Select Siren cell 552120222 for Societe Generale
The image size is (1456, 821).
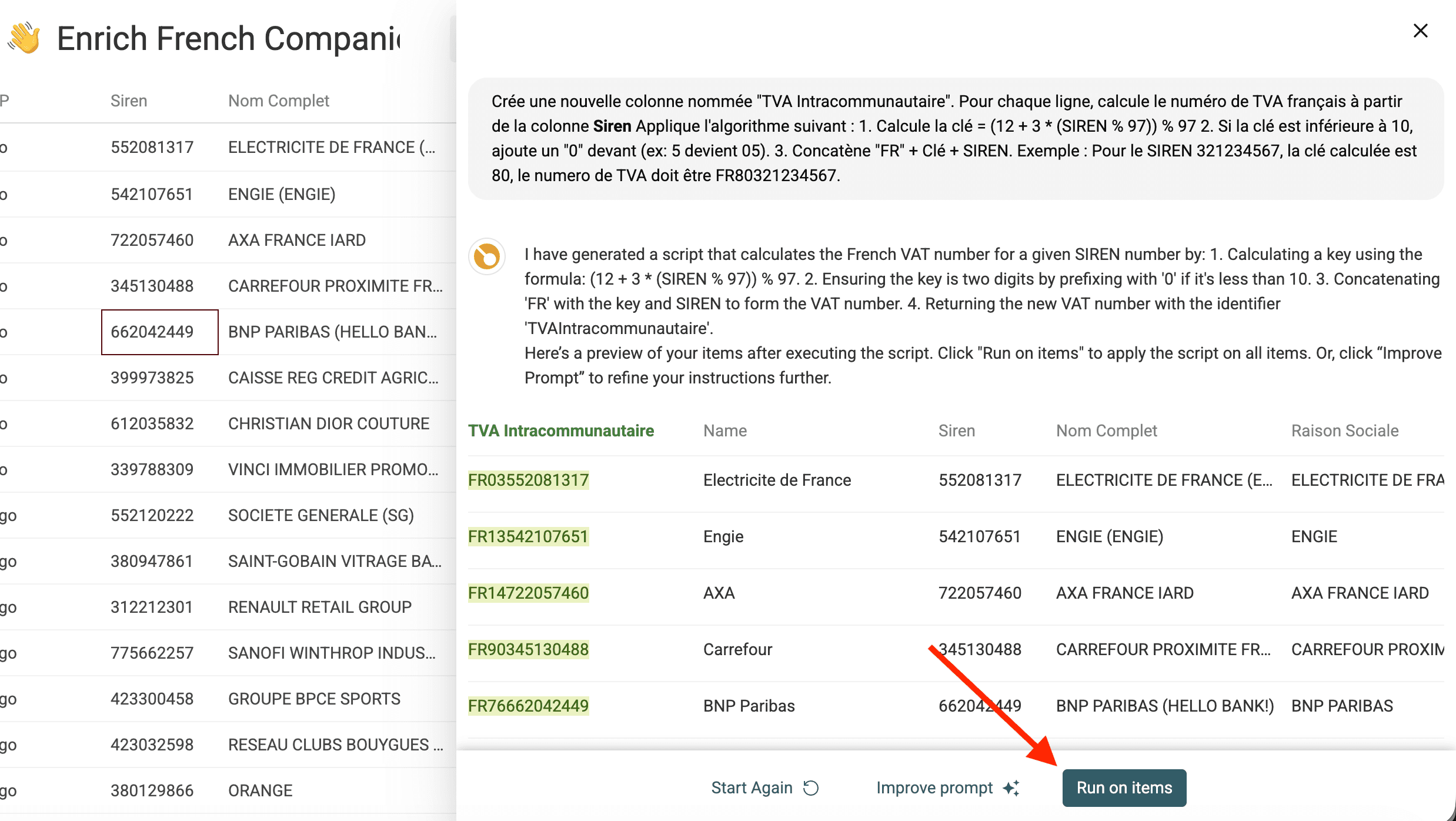click(152, 515)
